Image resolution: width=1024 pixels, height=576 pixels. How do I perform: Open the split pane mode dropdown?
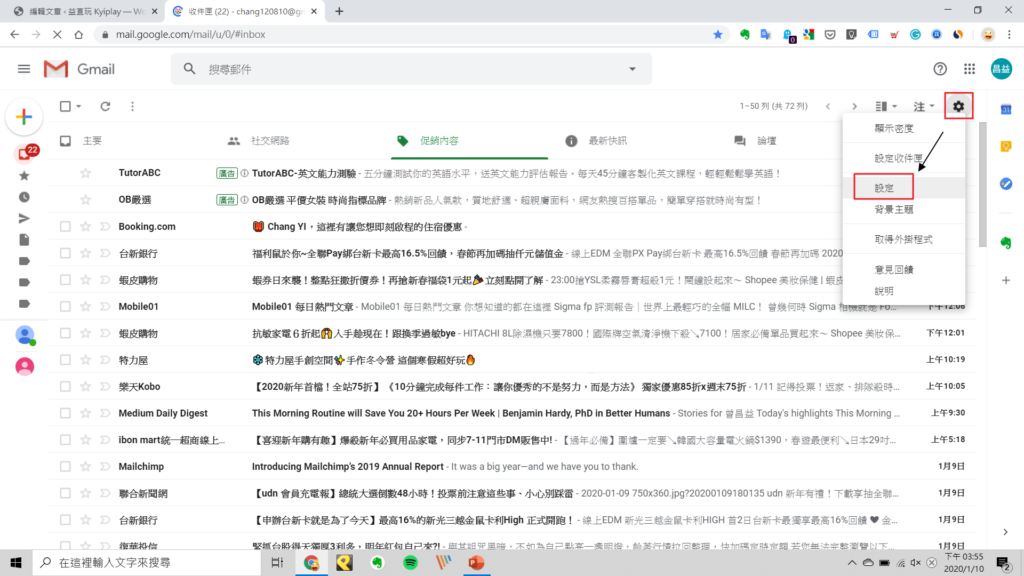886,106
